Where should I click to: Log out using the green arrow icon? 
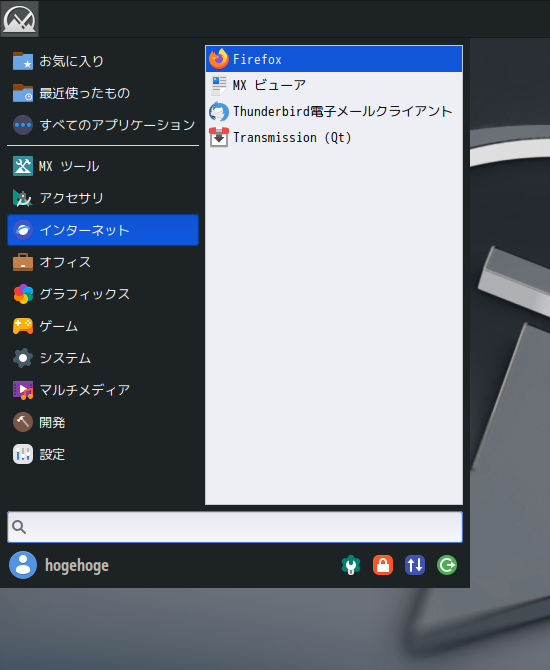447,565
